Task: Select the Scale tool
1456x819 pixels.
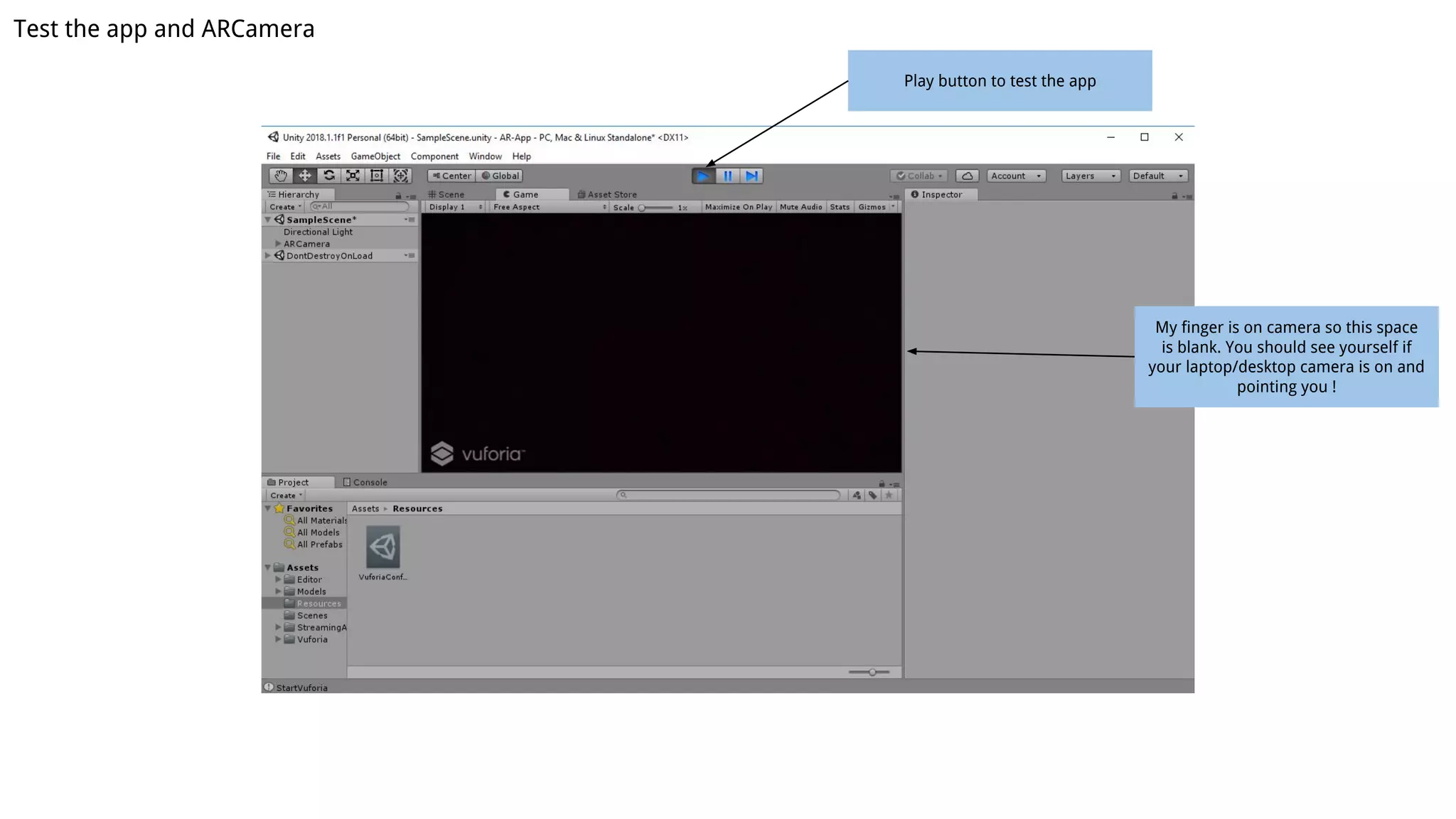Action: click(353, 176)
